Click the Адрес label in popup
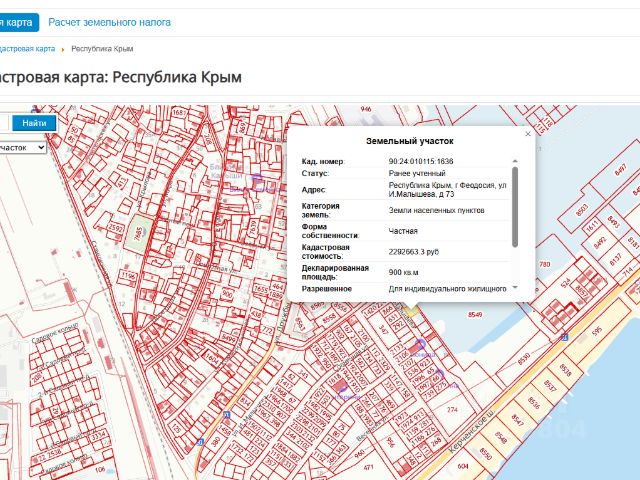 tap(313, 190)
